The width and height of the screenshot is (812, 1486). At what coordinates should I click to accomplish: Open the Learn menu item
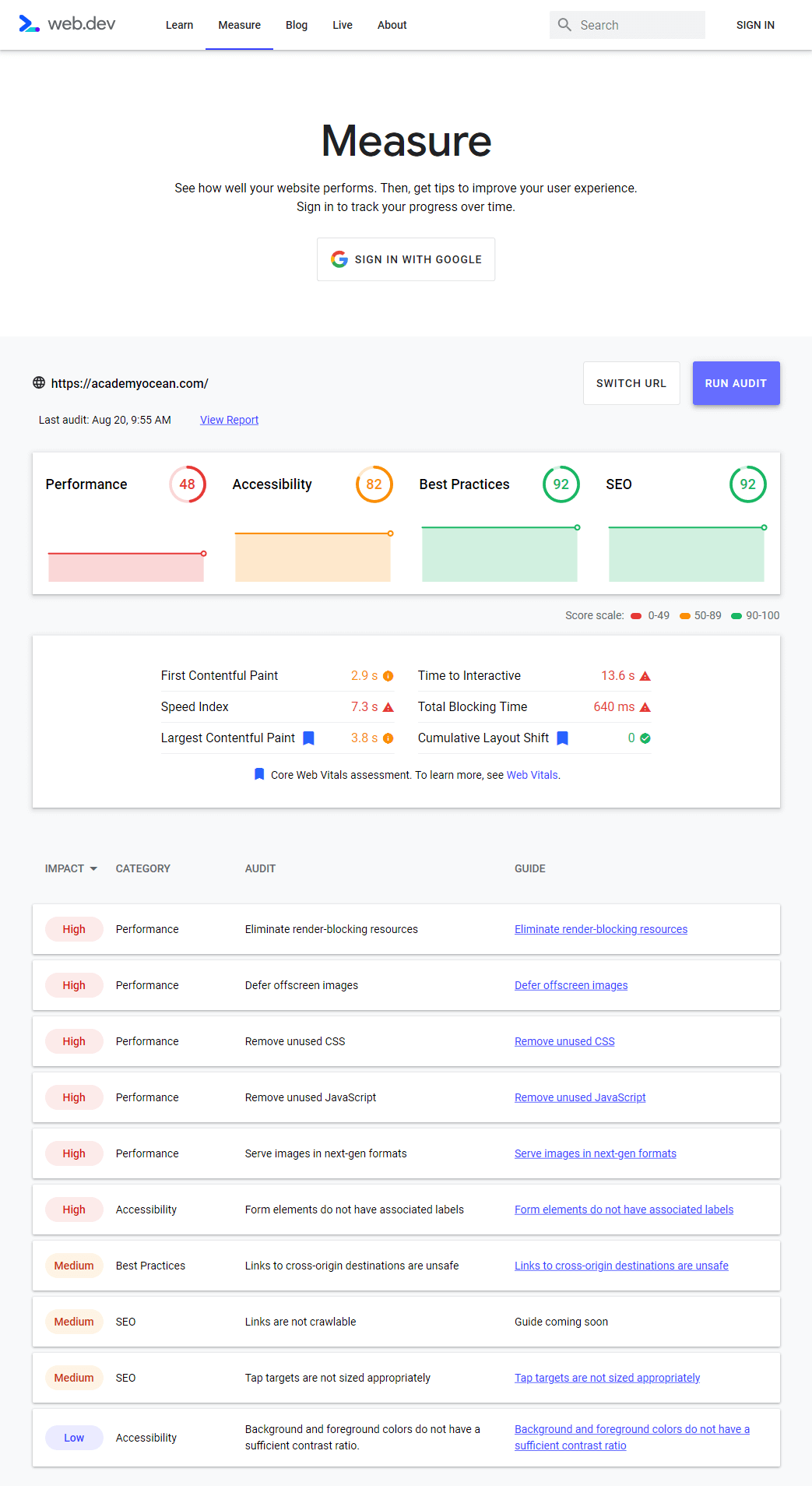(179, 25)
